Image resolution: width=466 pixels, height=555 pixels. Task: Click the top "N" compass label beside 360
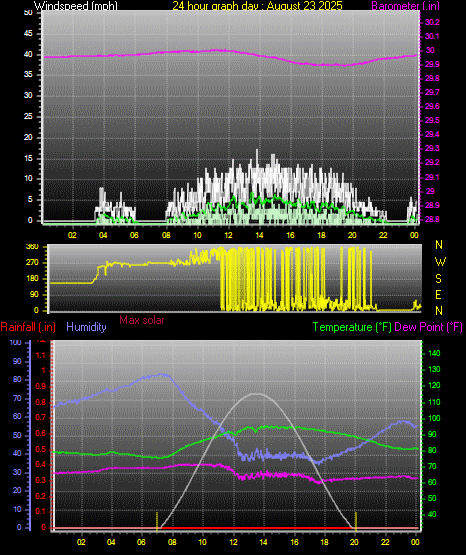coord(439,245)
